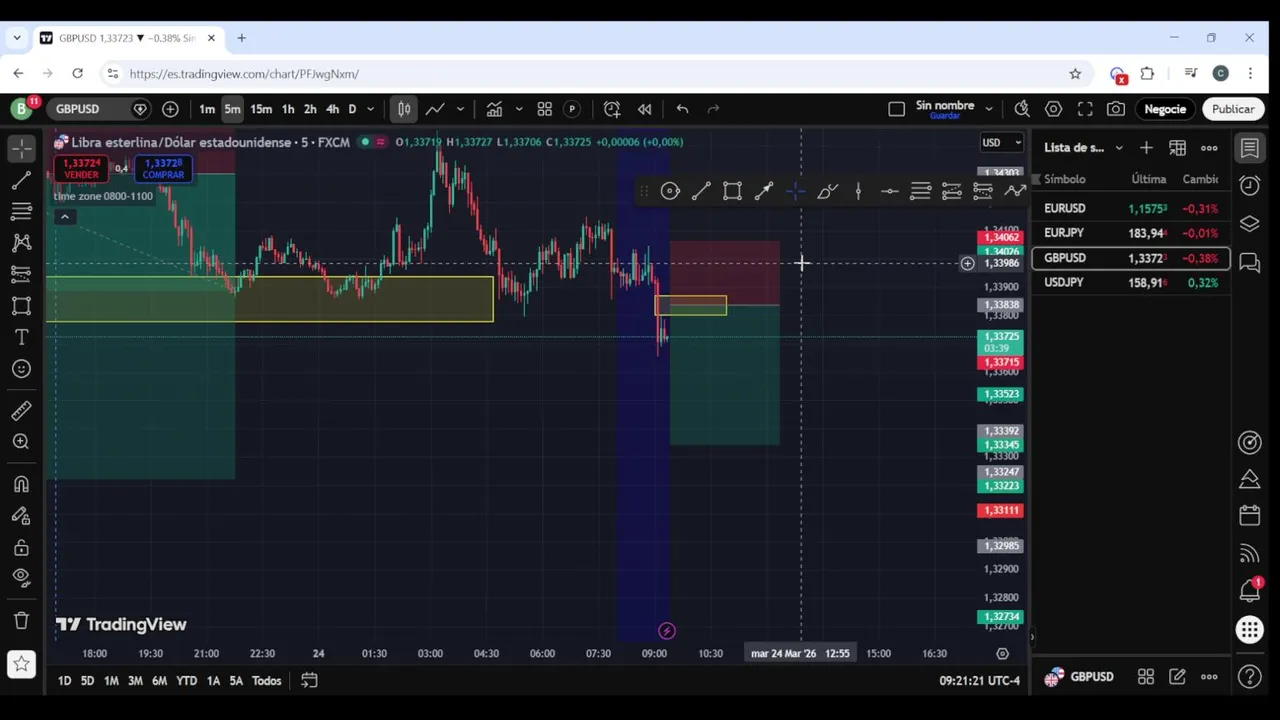Toggle candlestick chart style button
This screenshot has height=720, width=1280.
coord(404,109)
